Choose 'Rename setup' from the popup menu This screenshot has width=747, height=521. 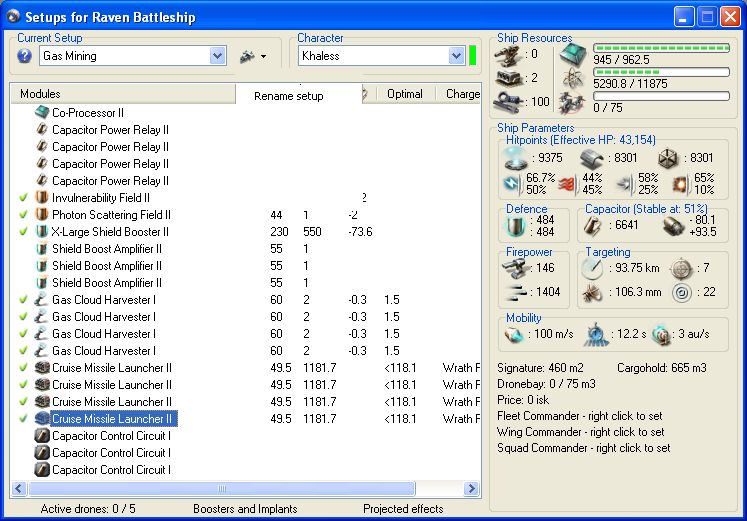pos(288,96)
